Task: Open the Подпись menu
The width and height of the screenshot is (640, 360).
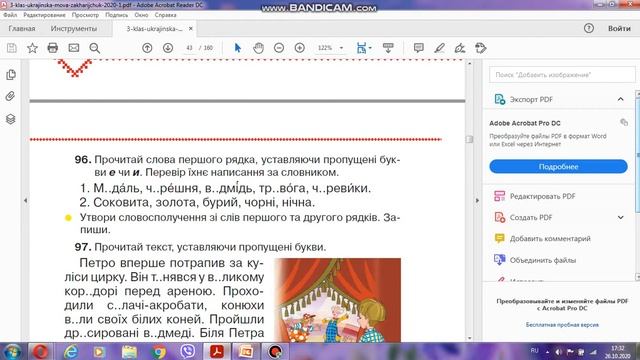Action: pyautogui.click(x=116, y=15)
